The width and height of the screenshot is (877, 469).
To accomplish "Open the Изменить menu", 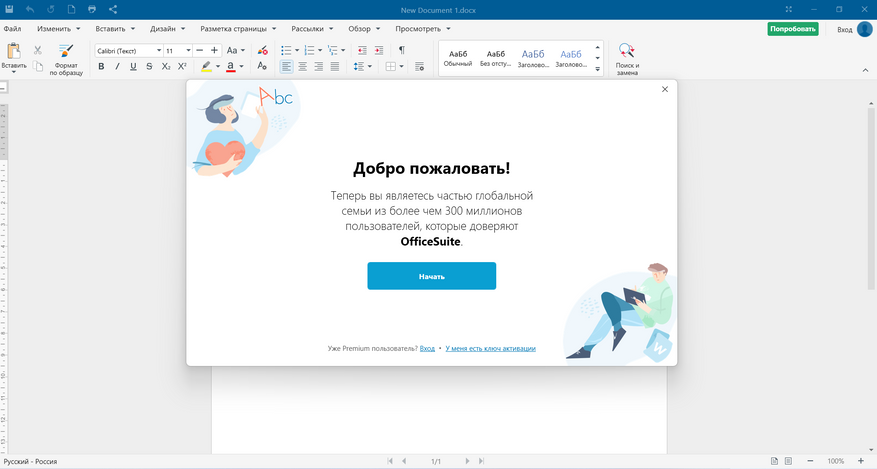I will [x=58, y=29].
